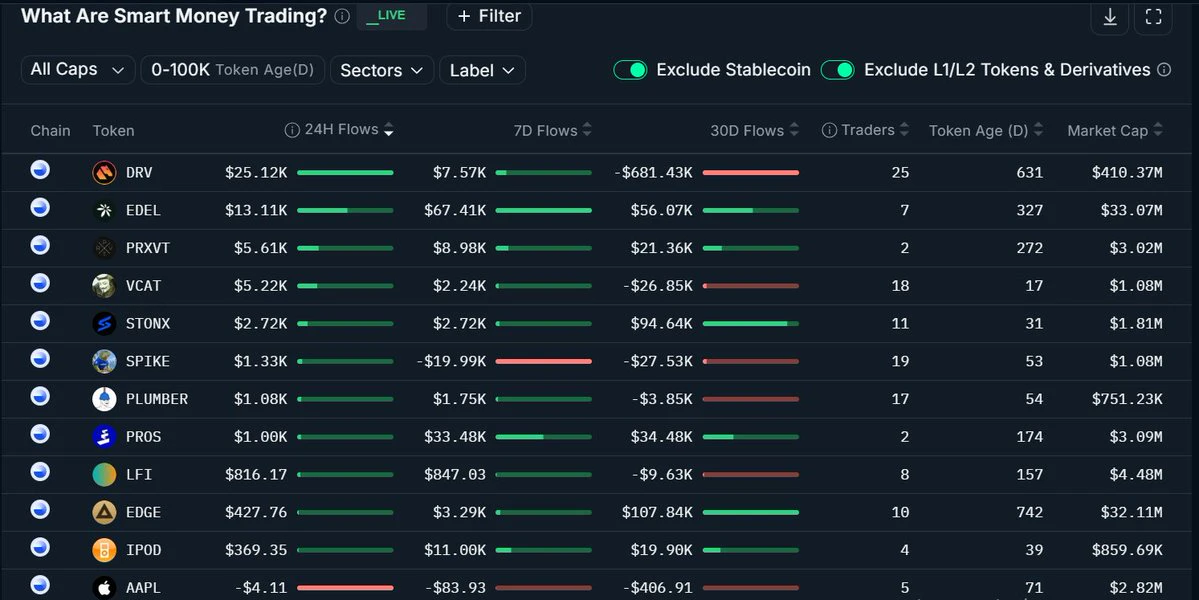Set the 0-100K Token Age range field

232,70
